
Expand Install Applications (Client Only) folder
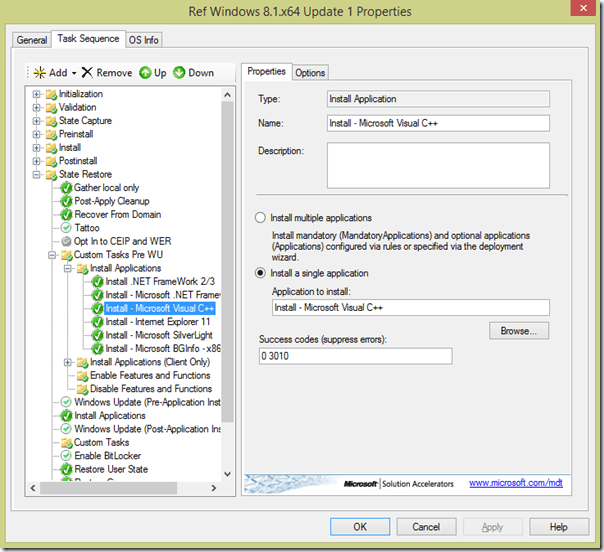[68, 362]
